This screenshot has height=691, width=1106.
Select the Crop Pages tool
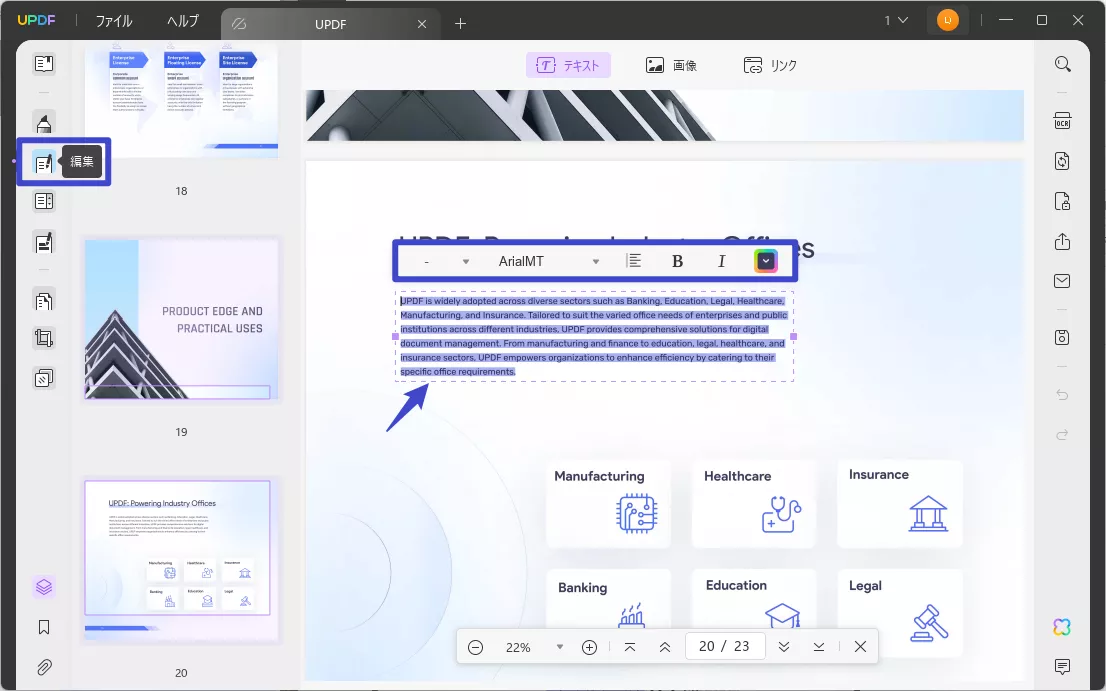[x=44, y=338]
